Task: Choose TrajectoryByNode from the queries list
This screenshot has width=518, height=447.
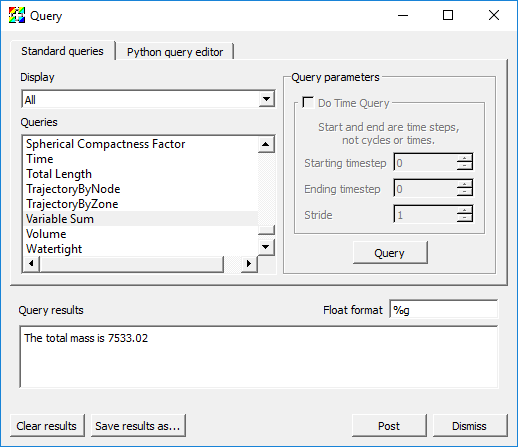Action: pyautogui.click(x=141, y=189)
